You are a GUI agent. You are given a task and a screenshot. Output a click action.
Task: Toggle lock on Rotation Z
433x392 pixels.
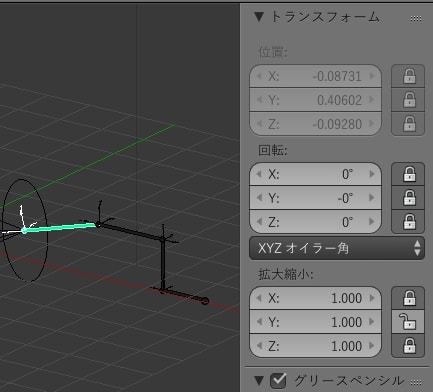pos(408,222)
